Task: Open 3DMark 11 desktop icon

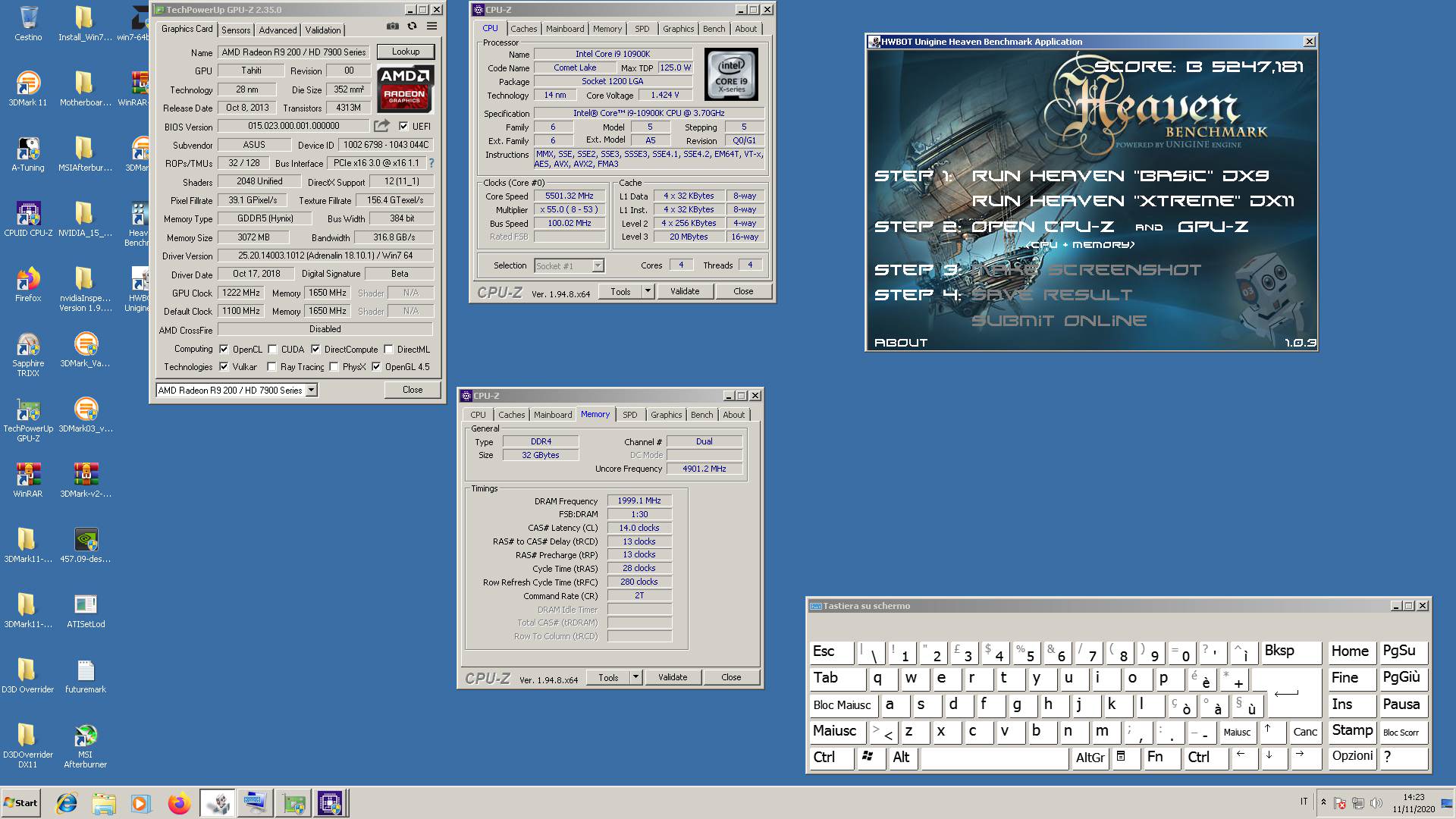Action: tap(28, 89)
